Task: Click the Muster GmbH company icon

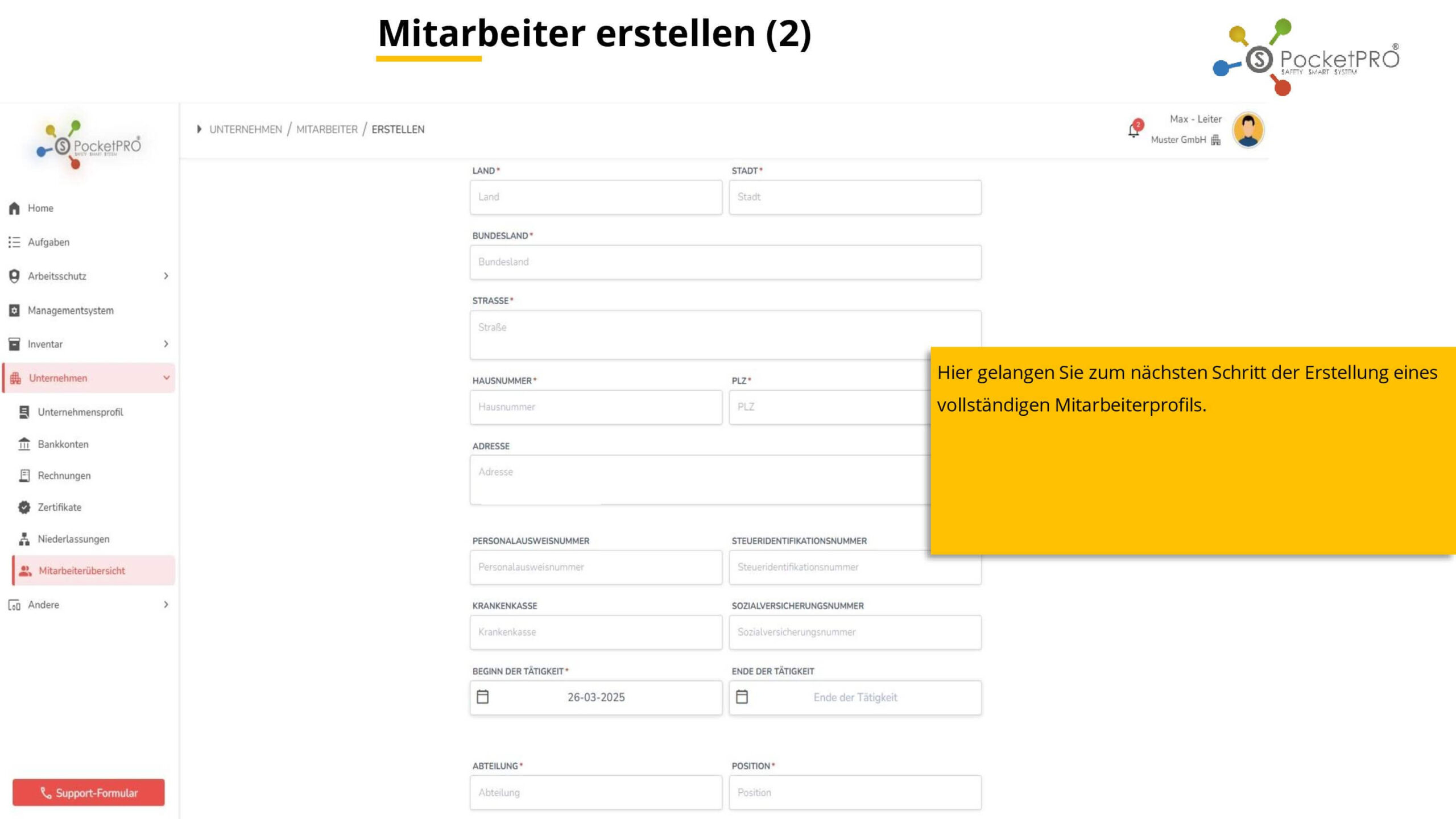Action: pos(1216,140)
